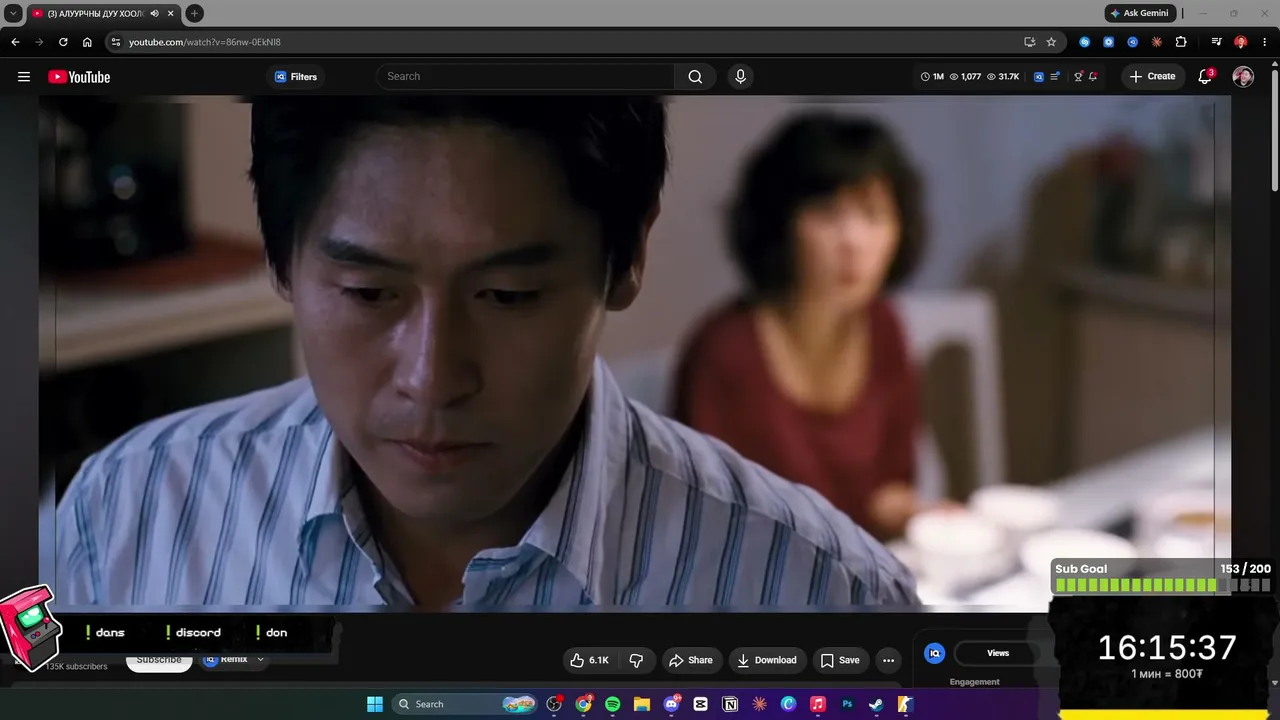The height and width of the screenshot is (720, 1280).
Task: Open OBS Studio from the taskbar
Action: click(x=554, y=704)
